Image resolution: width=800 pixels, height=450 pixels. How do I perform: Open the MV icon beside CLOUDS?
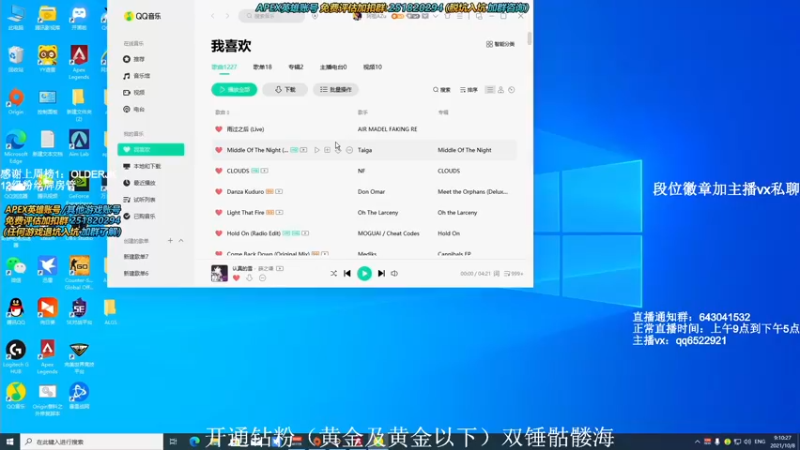coord(264,171)
